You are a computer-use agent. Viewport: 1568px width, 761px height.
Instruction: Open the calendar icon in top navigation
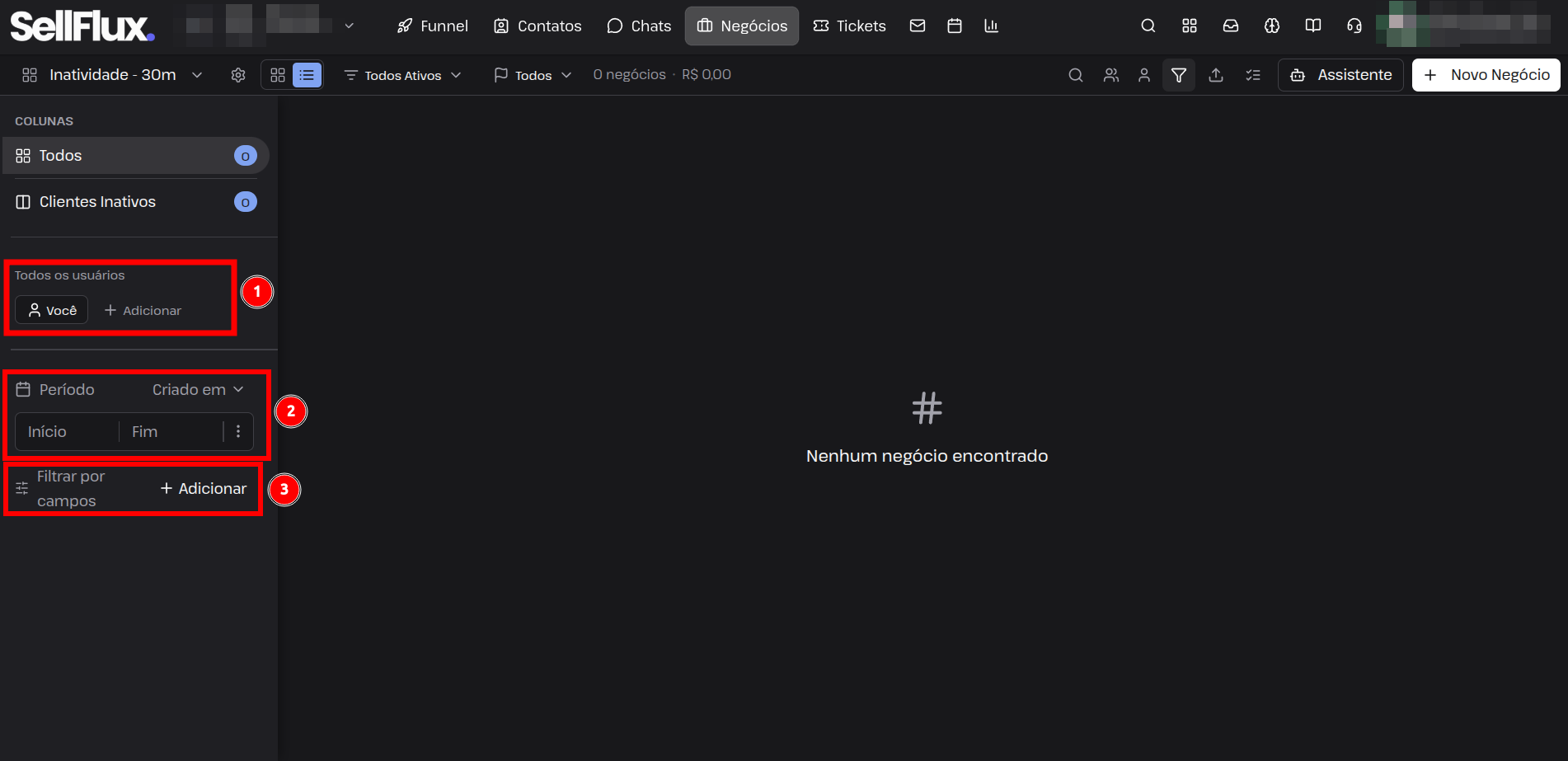(955, 26)
